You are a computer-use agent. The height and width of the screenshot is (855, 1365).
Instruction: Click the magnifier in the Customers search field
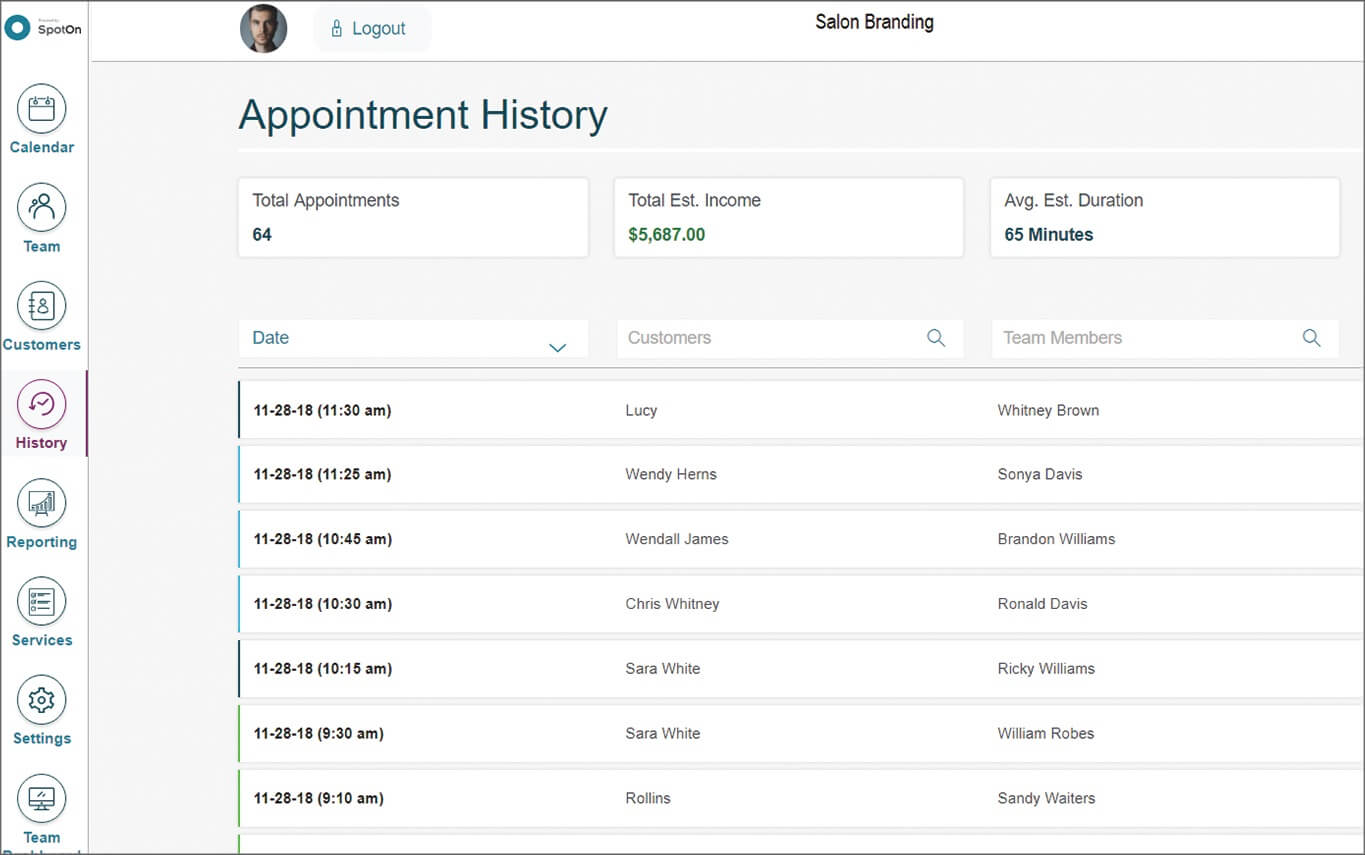pyautogui.click(x=936, y=338)
